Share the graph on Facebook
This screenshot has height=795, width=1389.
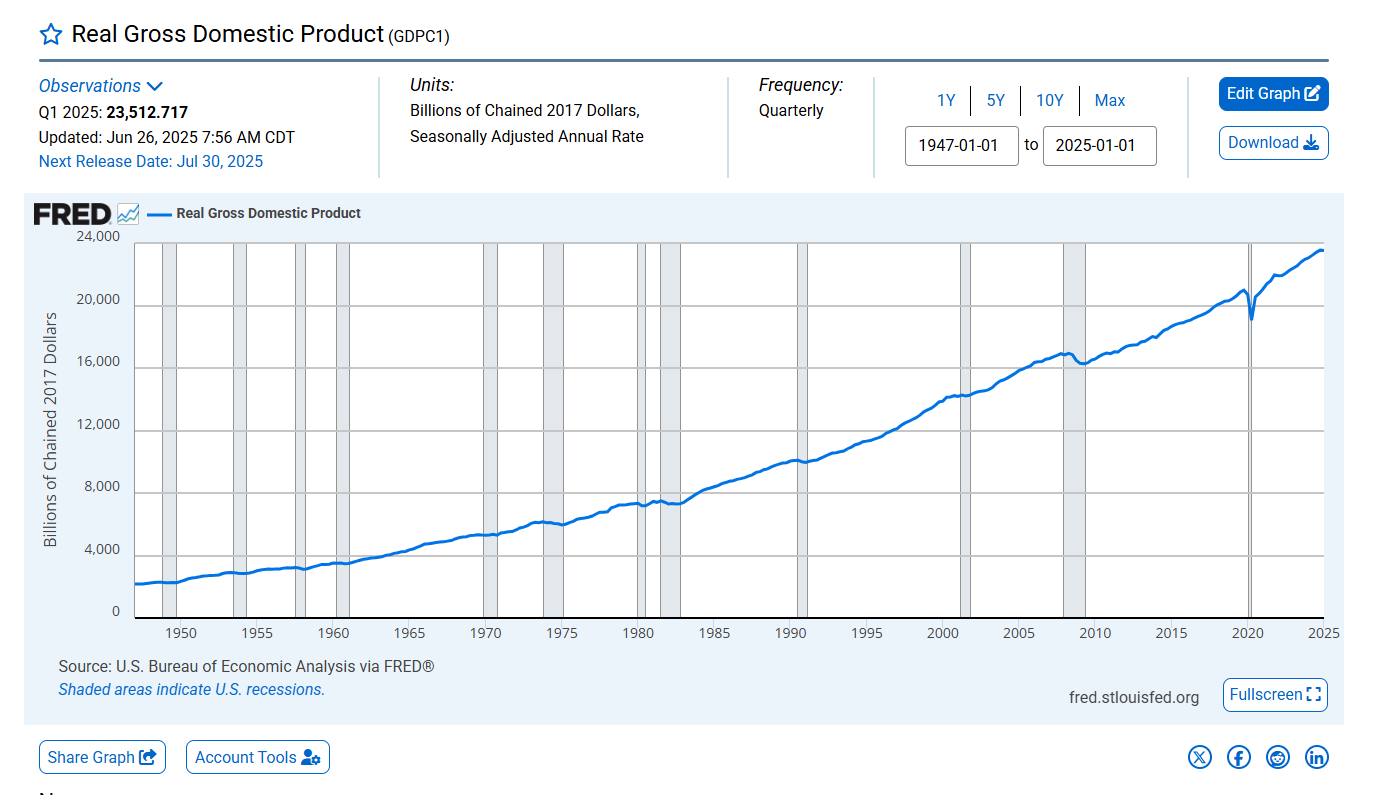tap(1238, 757)
